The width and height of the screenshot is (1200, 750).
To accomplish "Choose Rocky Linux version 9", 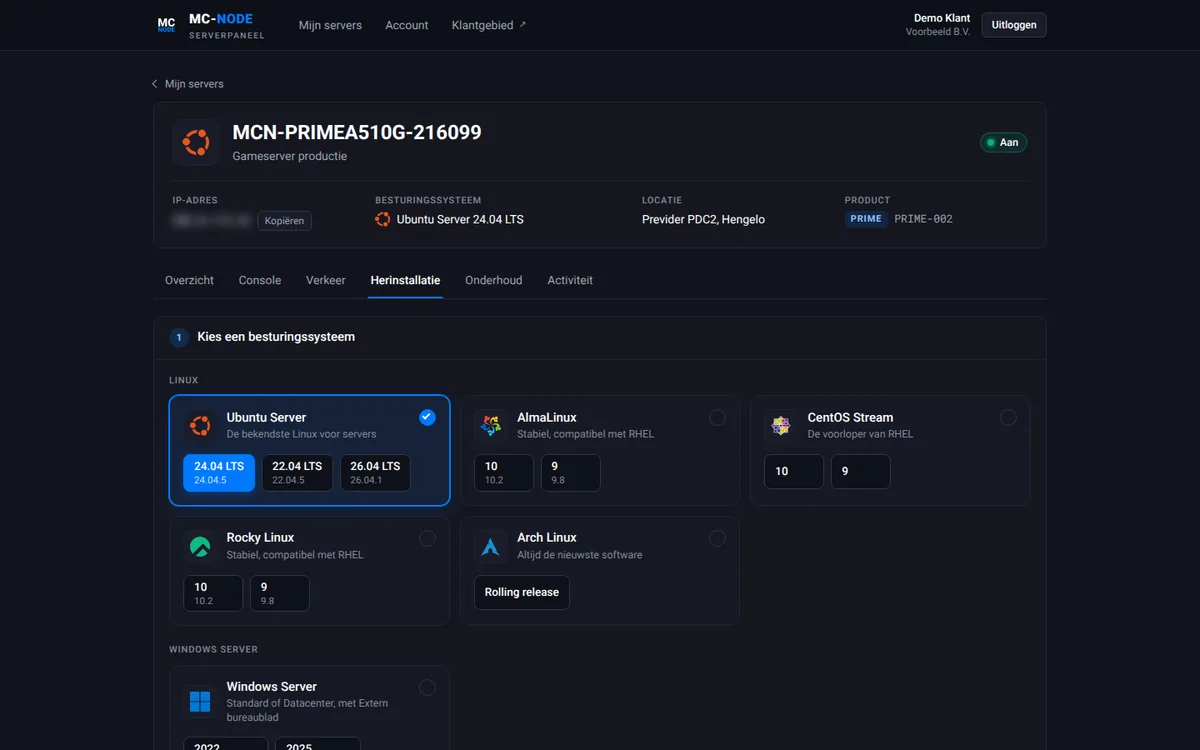I will [x=280, y=593].
